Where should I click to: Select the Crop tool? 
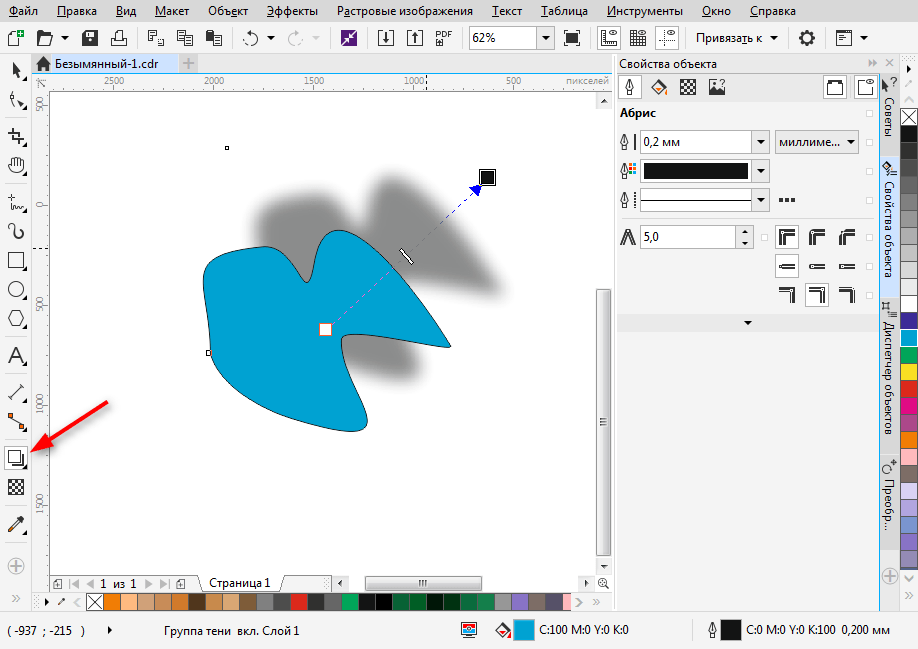[x=16, y=136]
